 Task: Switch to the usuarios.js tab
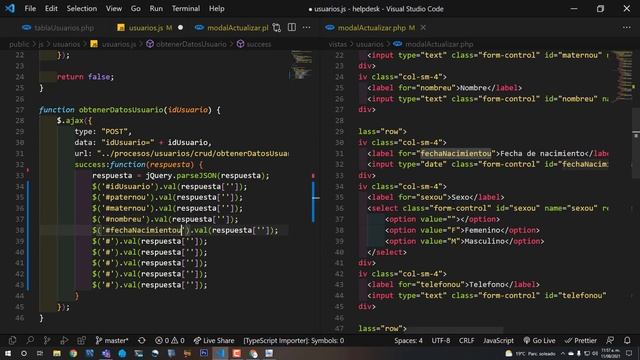[x=145, y=28]
